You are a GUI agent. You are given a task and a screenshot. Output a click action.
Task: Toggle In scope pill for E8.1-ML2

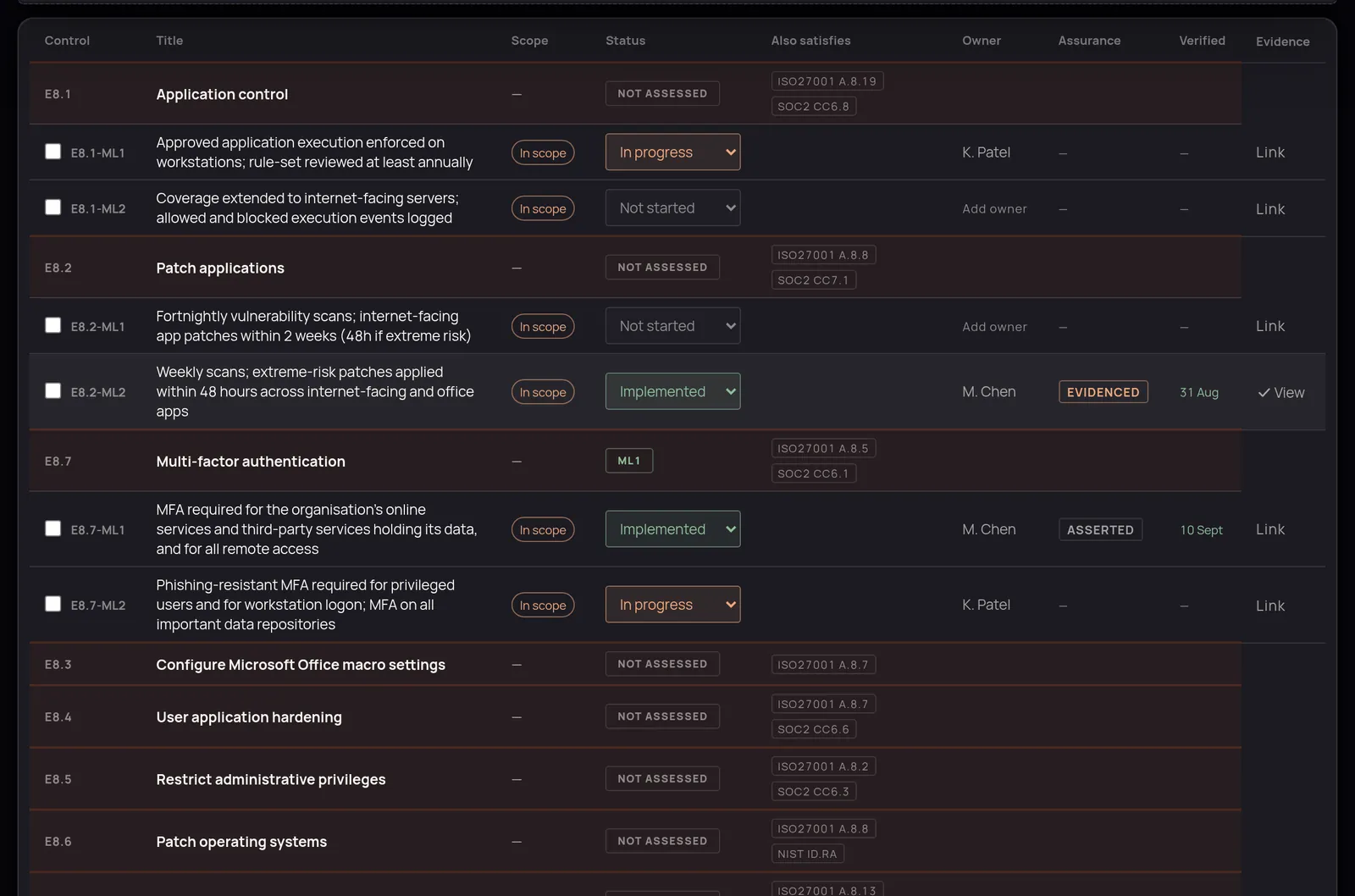click(543, 208)
